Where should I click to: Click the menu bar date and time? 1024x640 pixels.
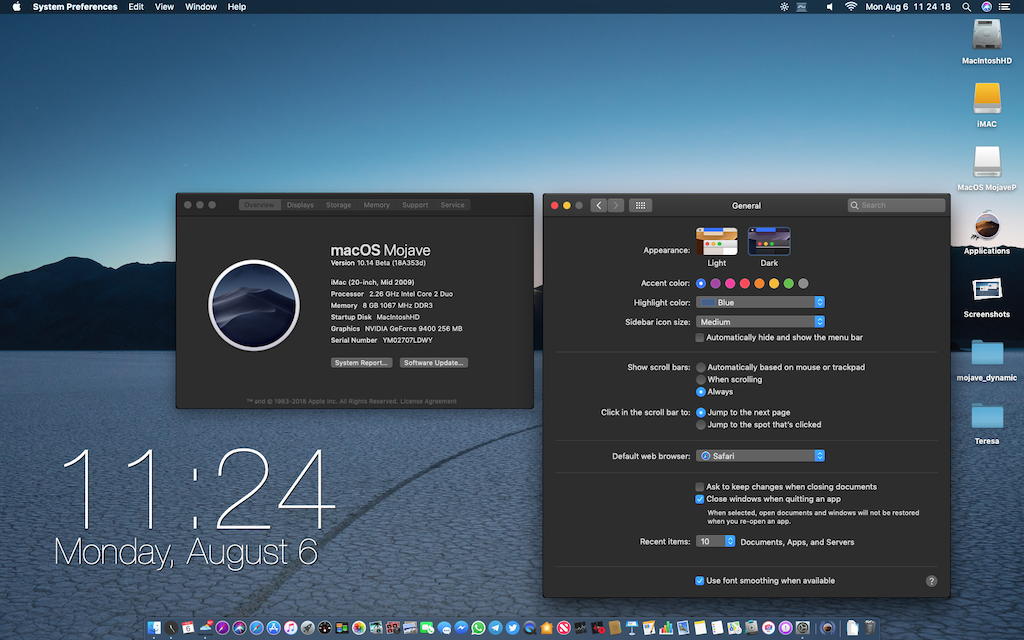click(x=908, y=7)
